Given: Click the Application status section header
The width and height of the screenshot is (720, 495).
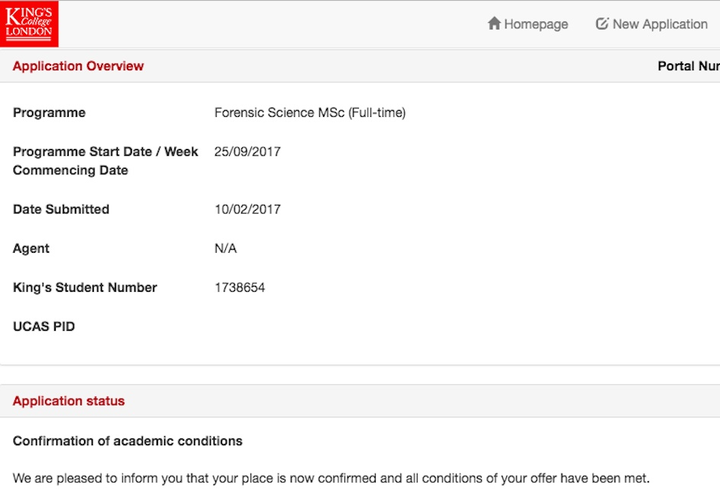Looking at the screenshot, I should (69, 401).
